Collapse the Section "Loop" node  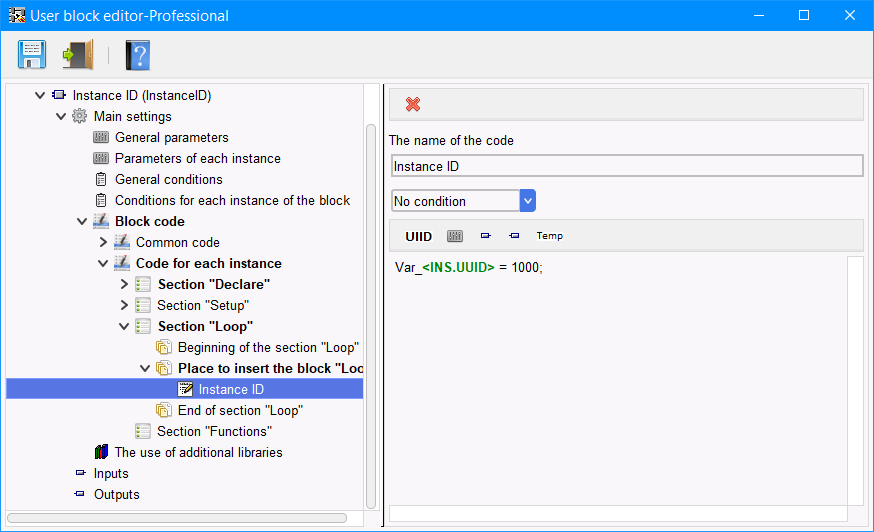[124, 326]
